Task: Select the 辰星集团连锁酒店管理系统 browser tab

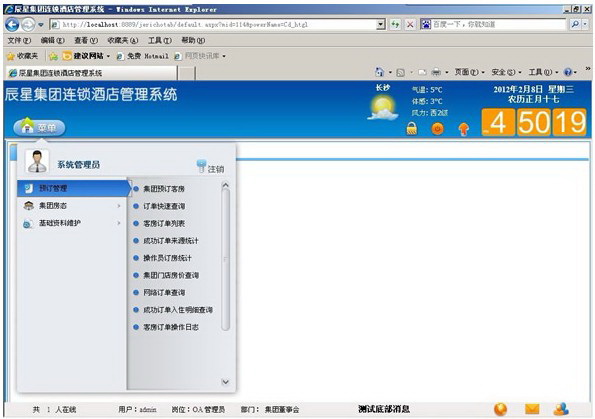Action: (91, 73)
